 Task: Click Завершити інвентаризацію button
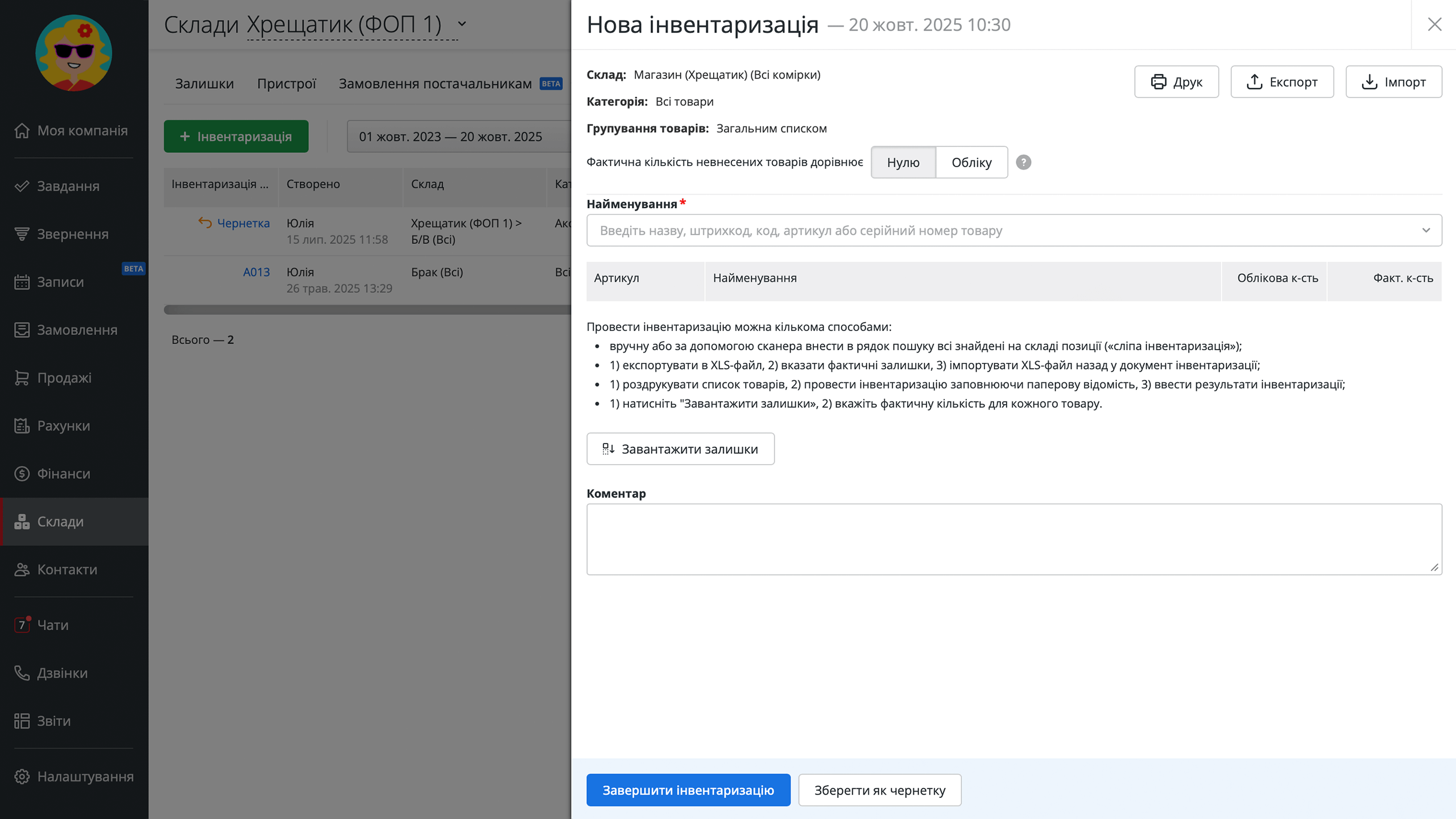click(688, 790)
